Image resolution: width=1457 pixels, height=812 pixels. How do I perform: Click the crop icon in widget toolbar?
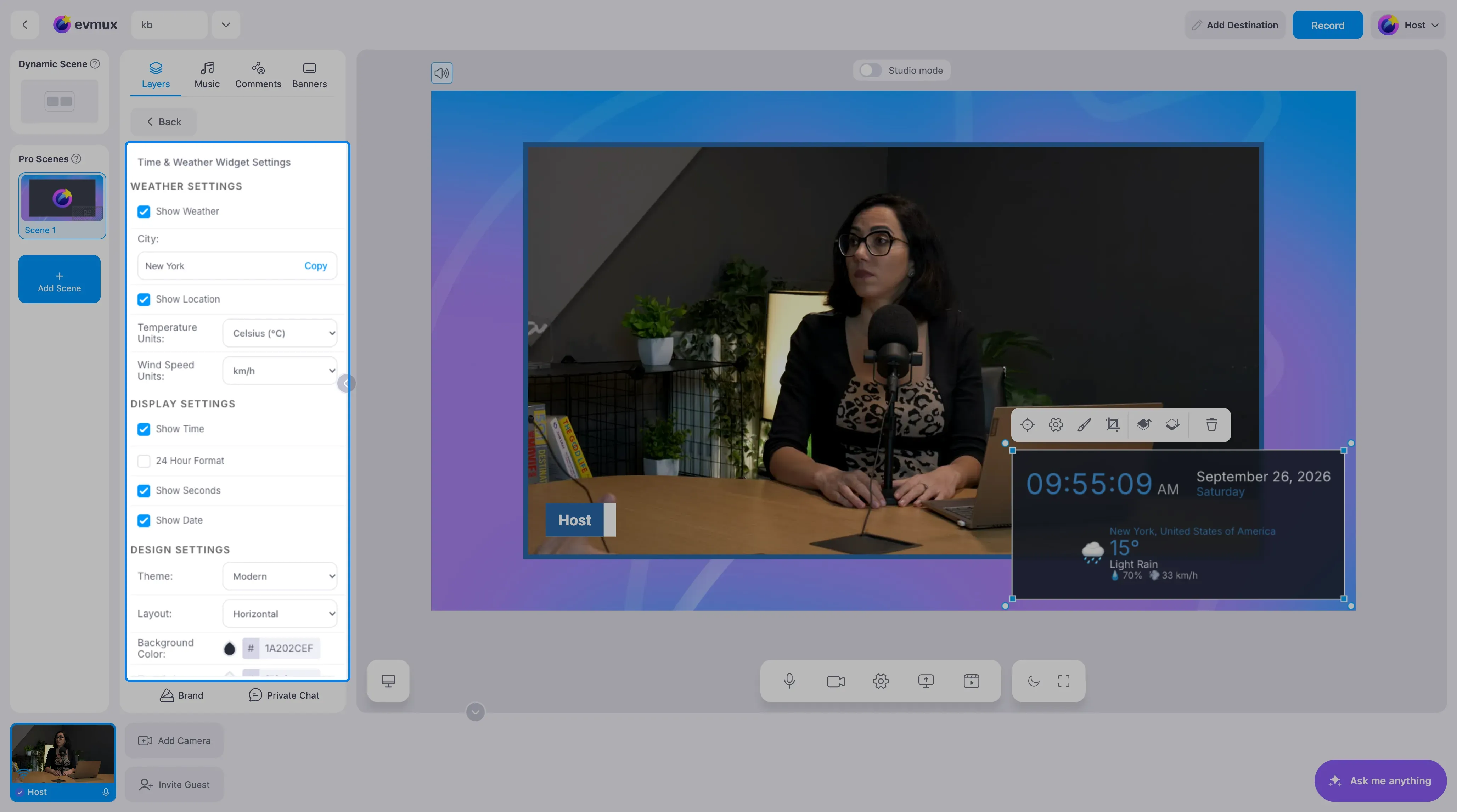[x=1113, y=425]
